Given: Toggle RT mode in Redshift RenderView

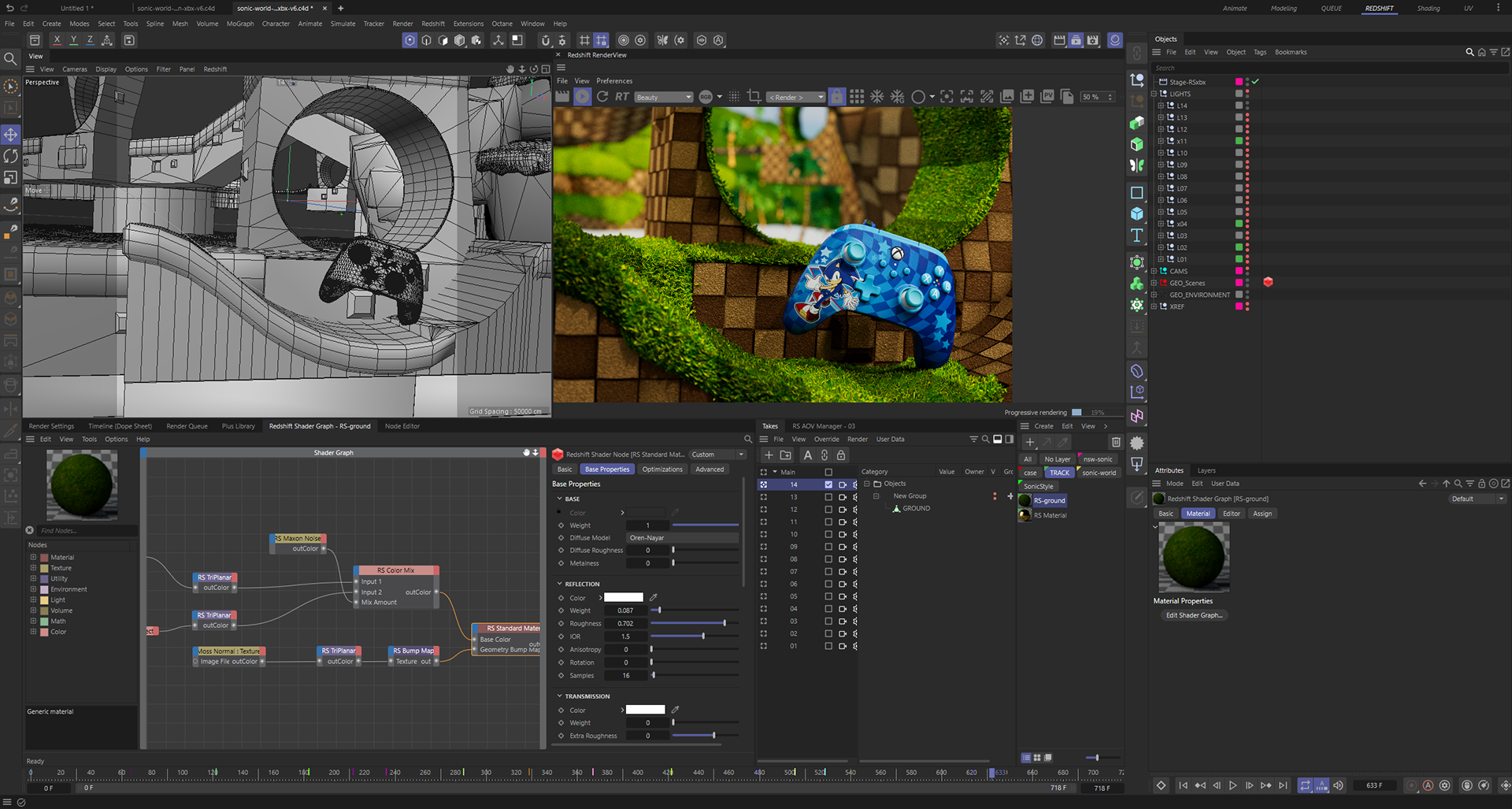Looking at the screenshot, I should click(622, 97).
